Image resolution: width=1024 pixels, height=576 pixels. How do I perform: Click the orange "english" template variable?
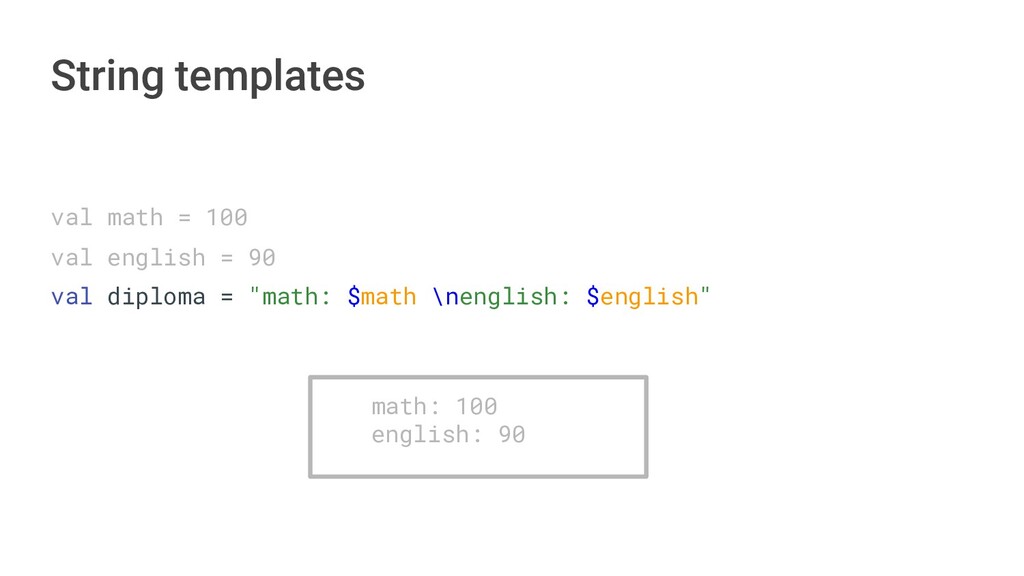(x=650, y=297)
